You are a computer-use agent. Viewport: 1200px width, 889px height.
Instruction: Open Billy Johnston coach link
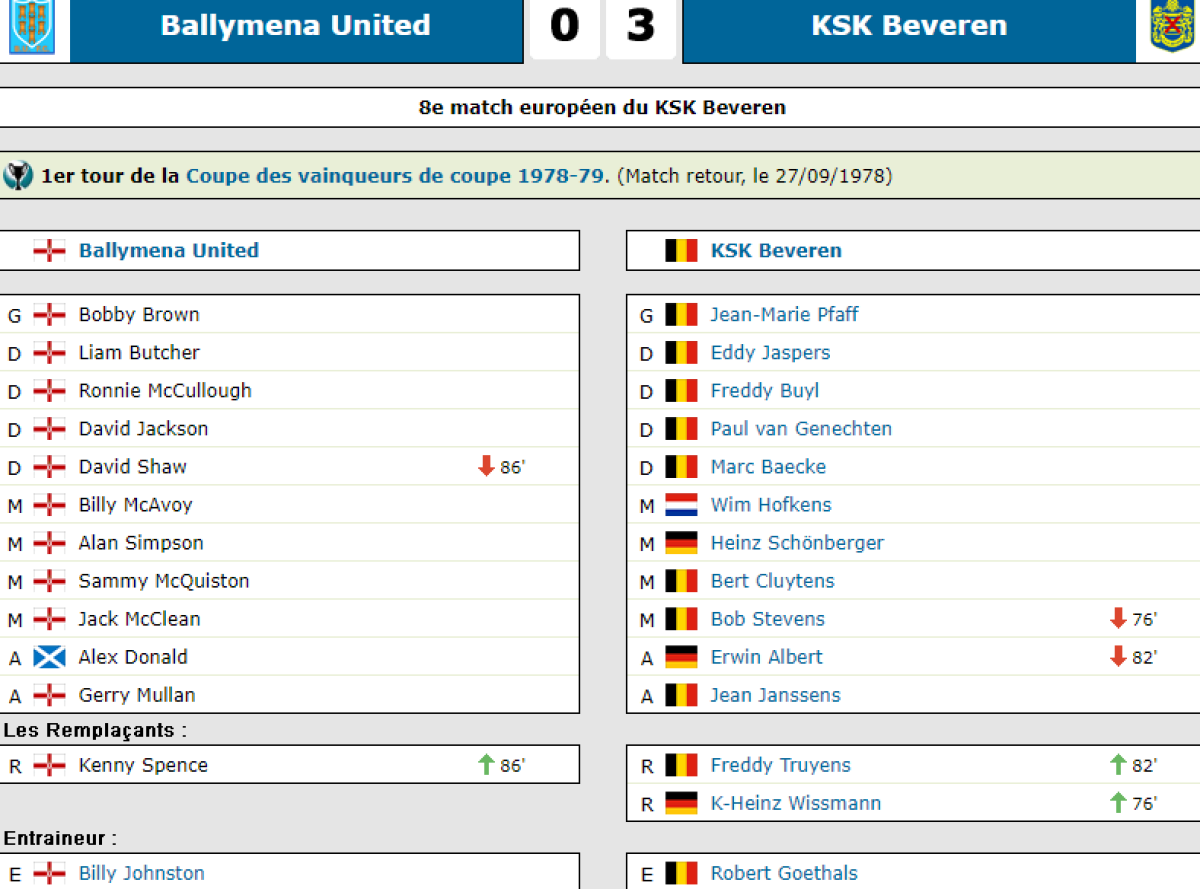(x=142, y=873)
